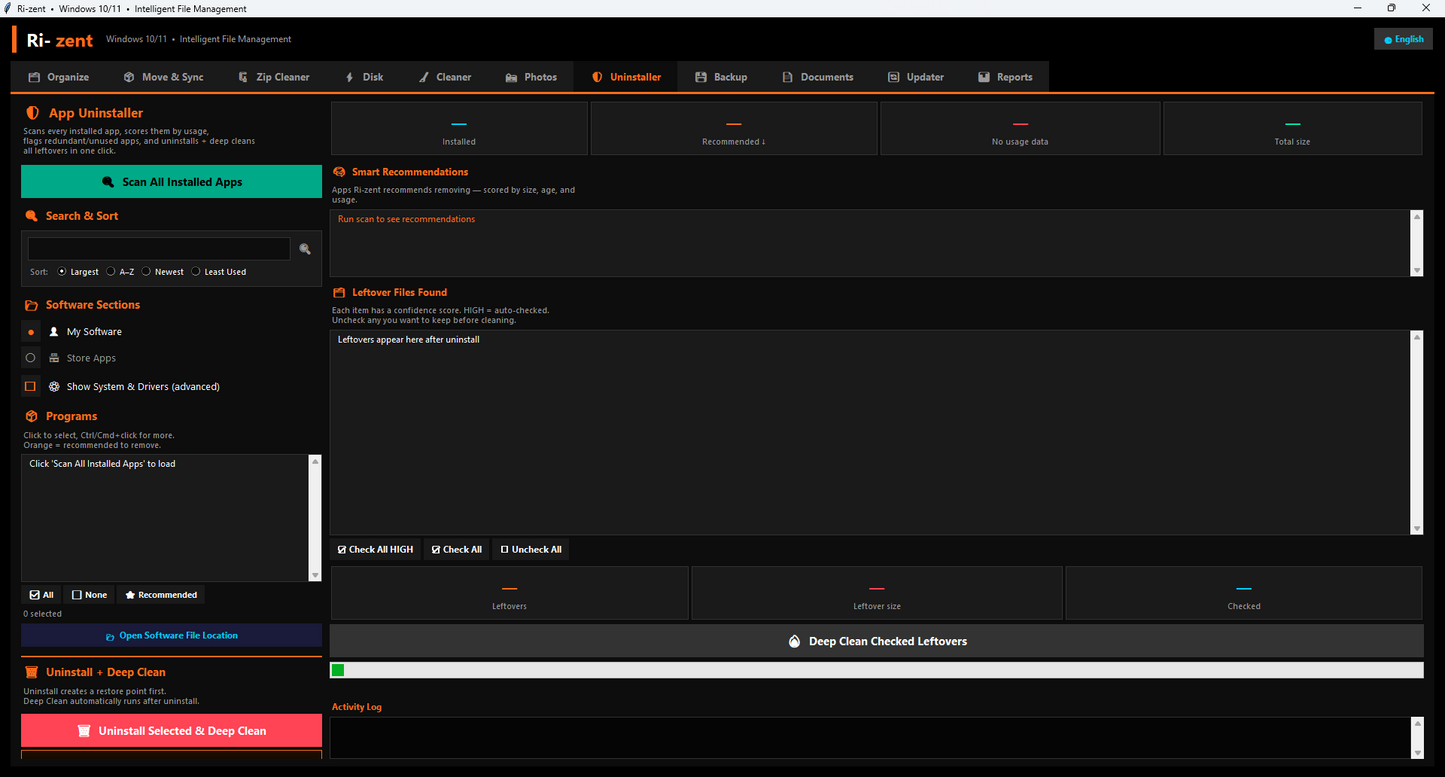The width and height of the screenshot is (1445, 777).
Task: Select Newest sort option
Action: 163,272
